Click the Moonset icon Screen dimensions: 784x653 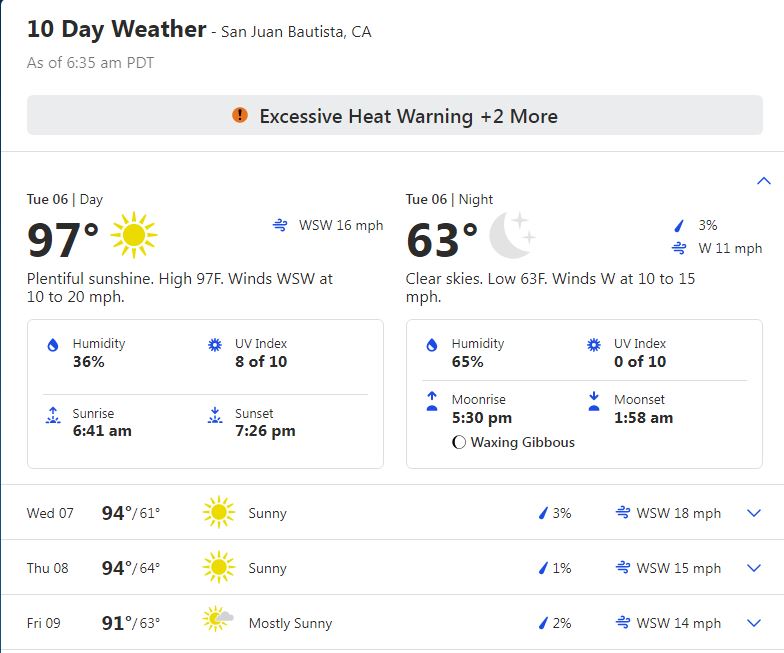pos(594,401)
